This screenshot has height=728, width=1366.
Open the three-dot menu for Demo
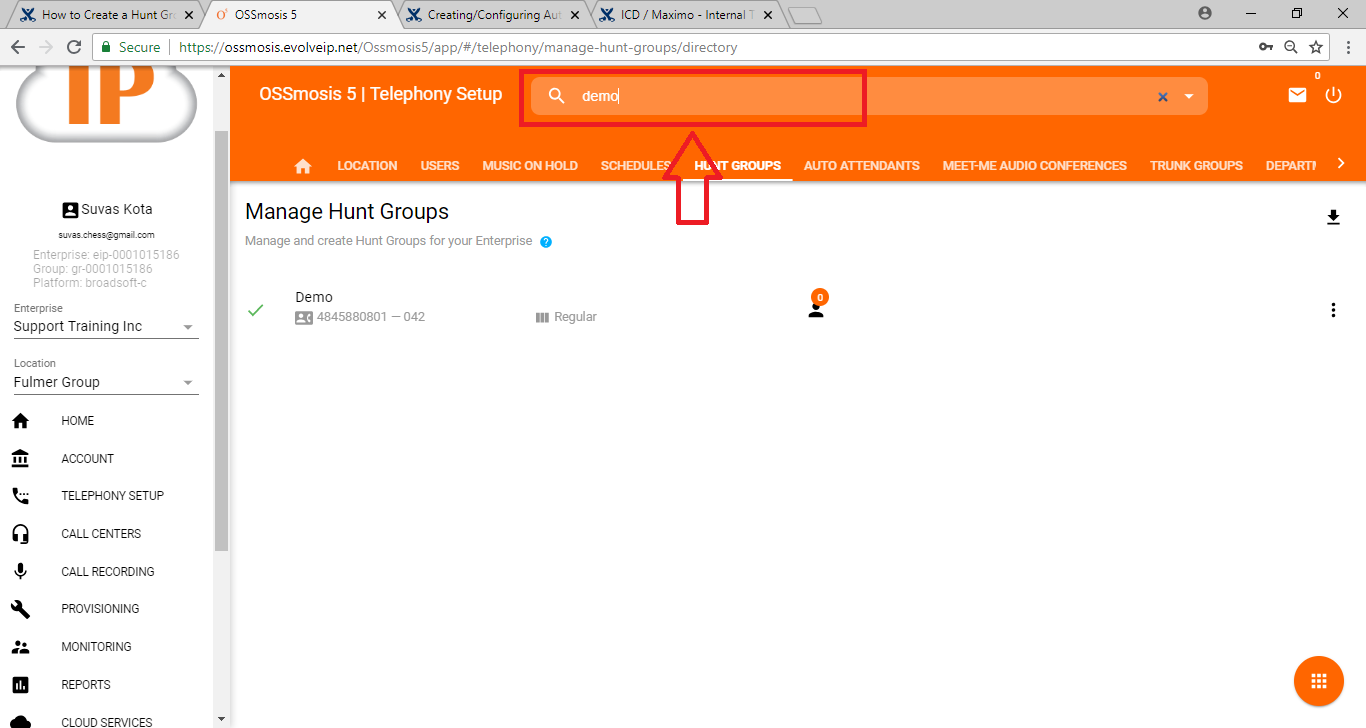click(x=1333, y=310)
